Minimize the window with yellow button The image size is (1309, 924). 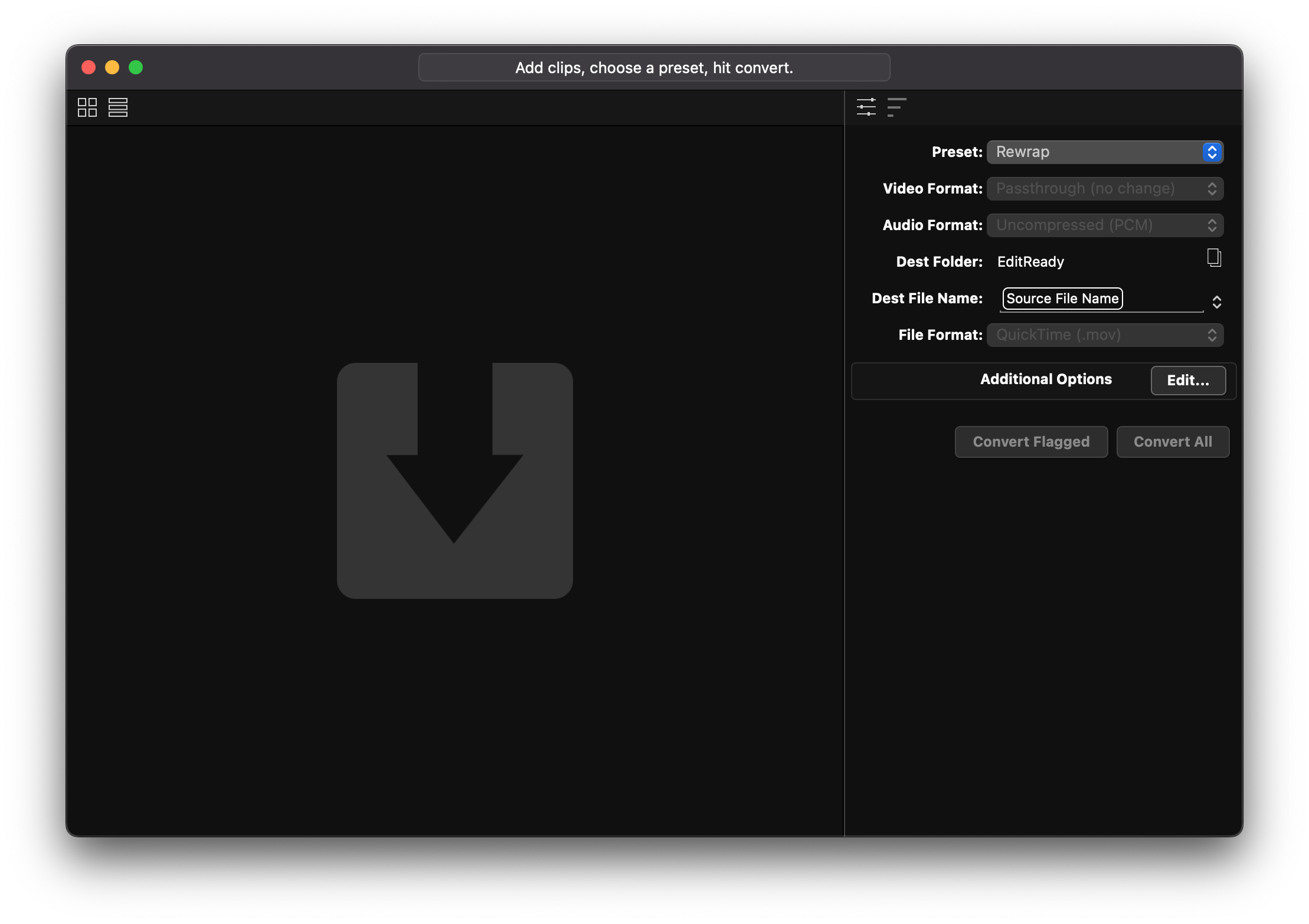[x=112, y=67]
